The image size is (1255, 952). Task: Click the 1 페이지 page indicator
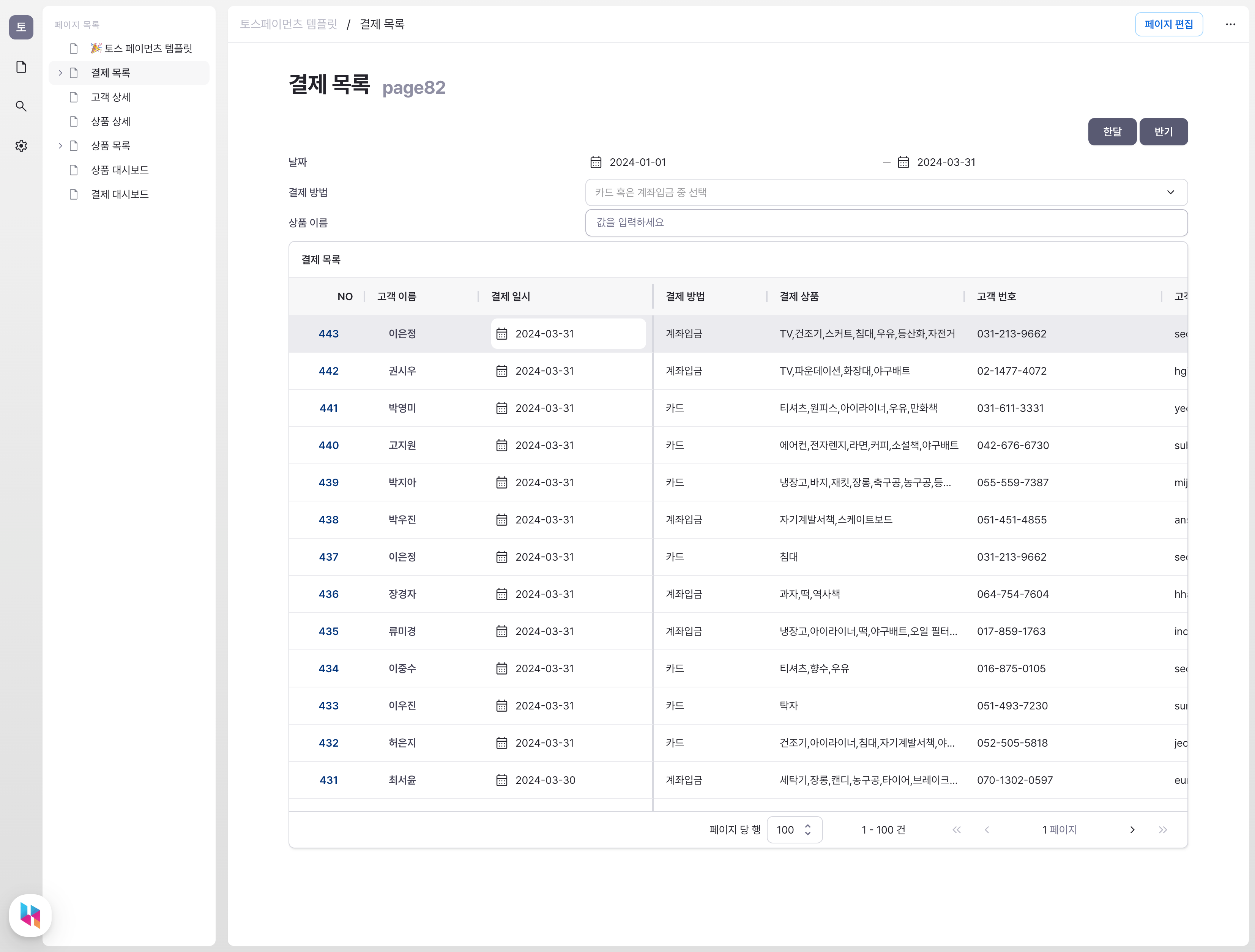click(1059, 829)
